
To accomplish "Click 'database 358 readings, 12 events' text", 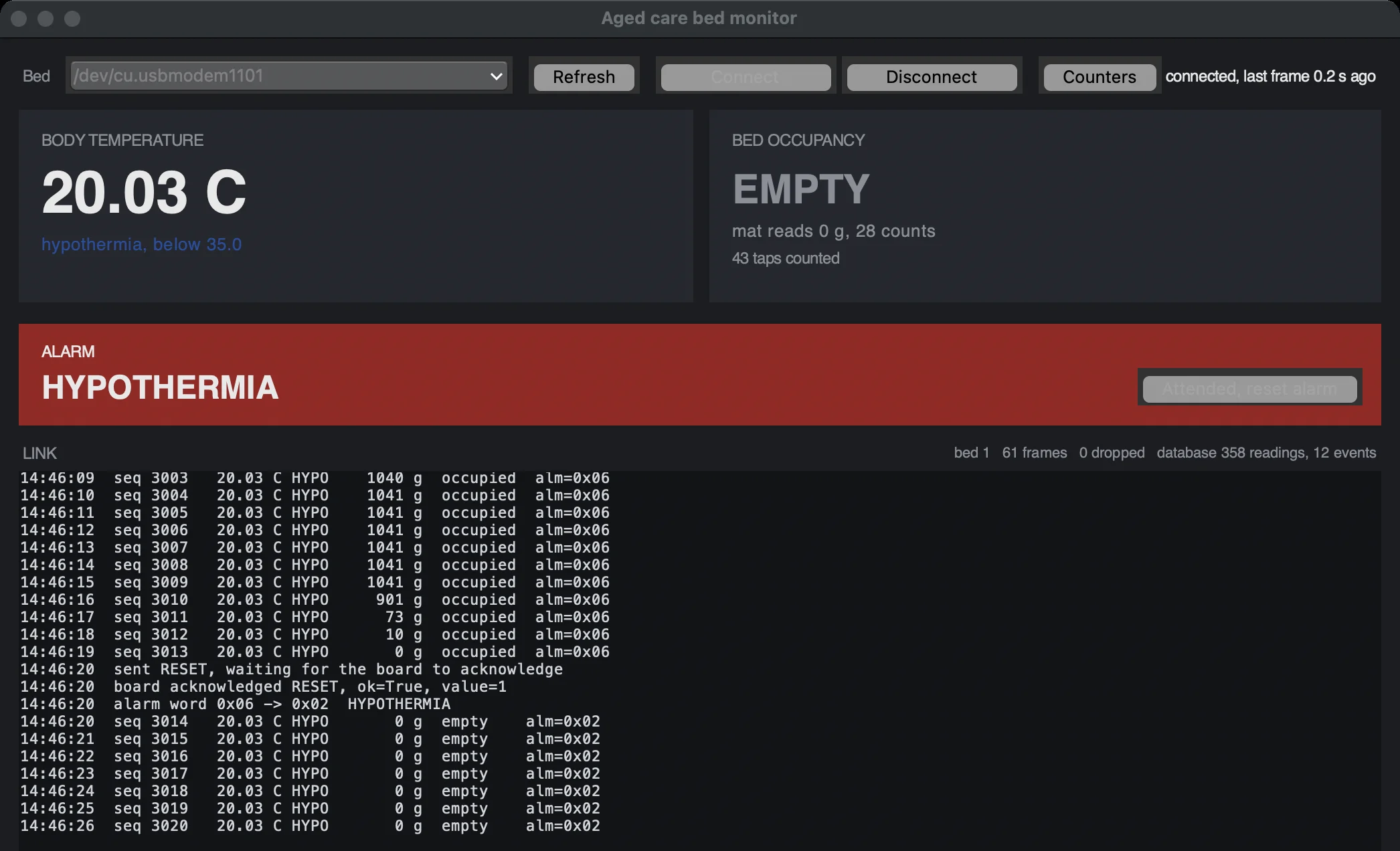I will pos(1266,453).
